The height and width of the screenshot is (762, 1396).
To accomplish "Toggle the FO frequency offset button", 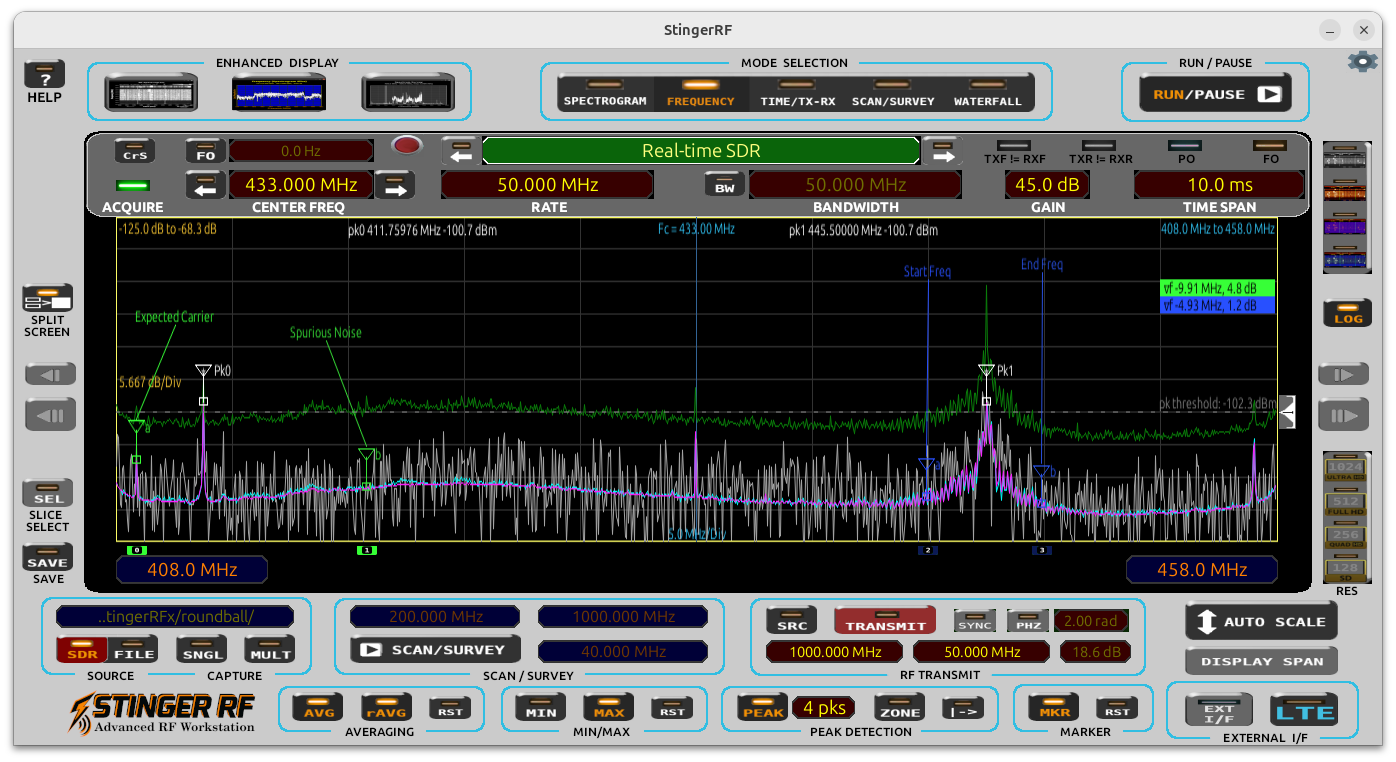I will (x=205, y=151).
